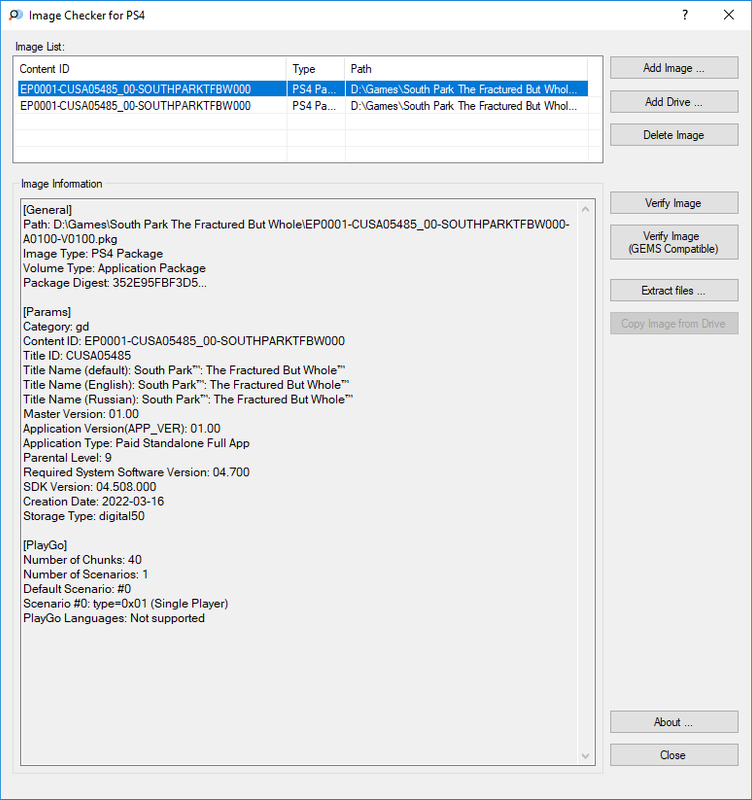752x800 pixels.
Task: Click the first row's PS4 Pa... type cell
Action: (316, 89)
